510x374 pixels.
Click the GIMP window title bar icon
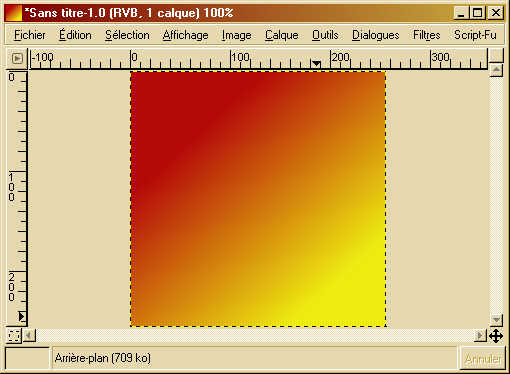tap(13, 13)
